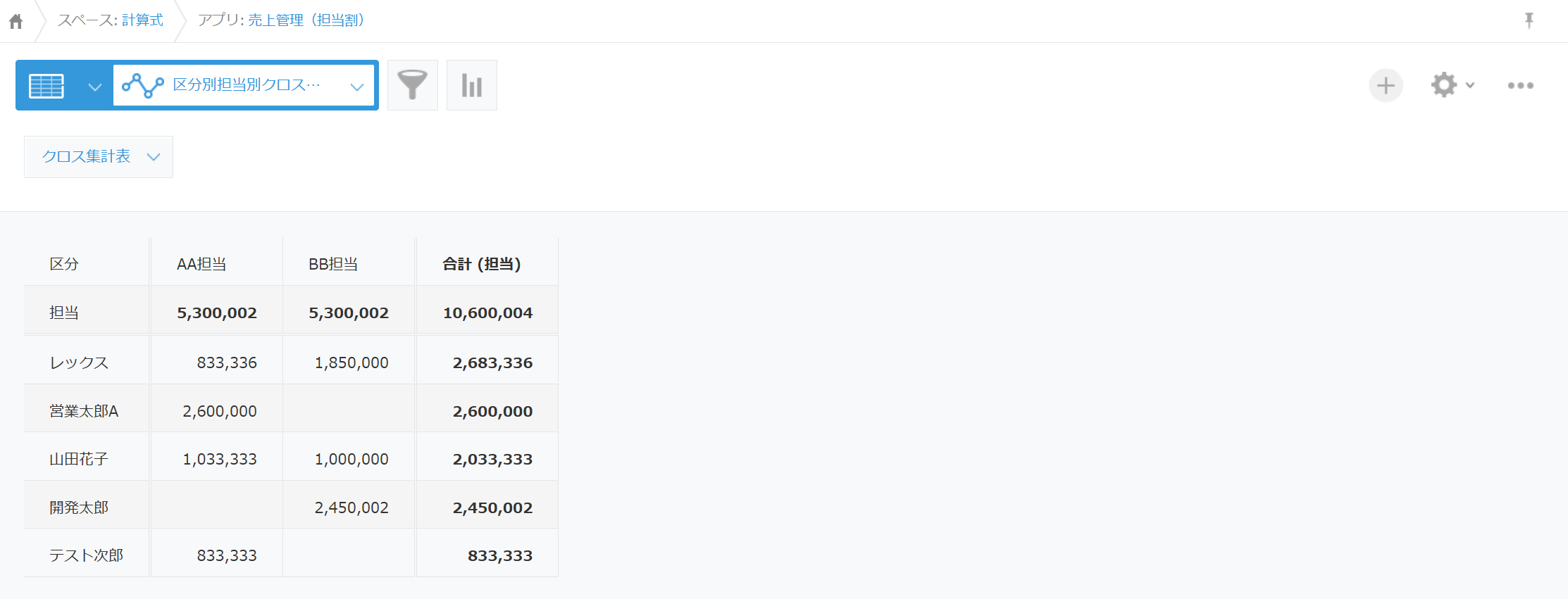Open the 計算式 space link
Screen dimensions: 1568x599
pos(142,20)
